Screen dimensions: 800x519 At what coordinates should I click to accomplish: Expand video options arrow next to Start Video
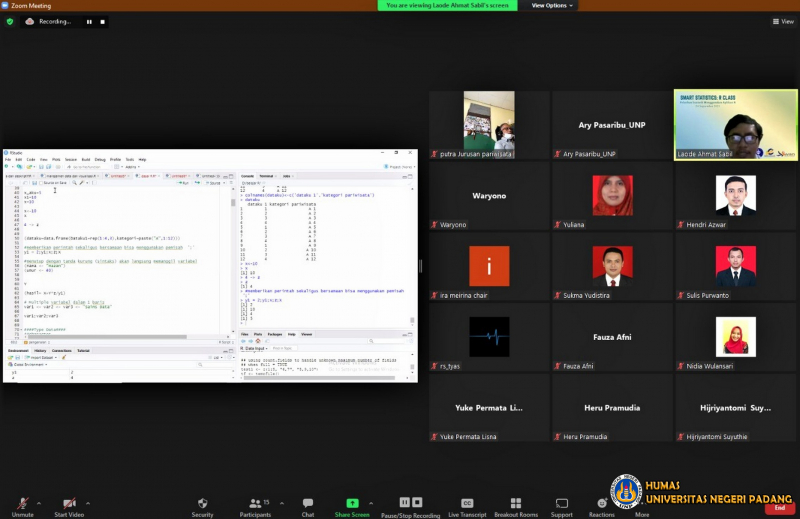tap(88, 503)
